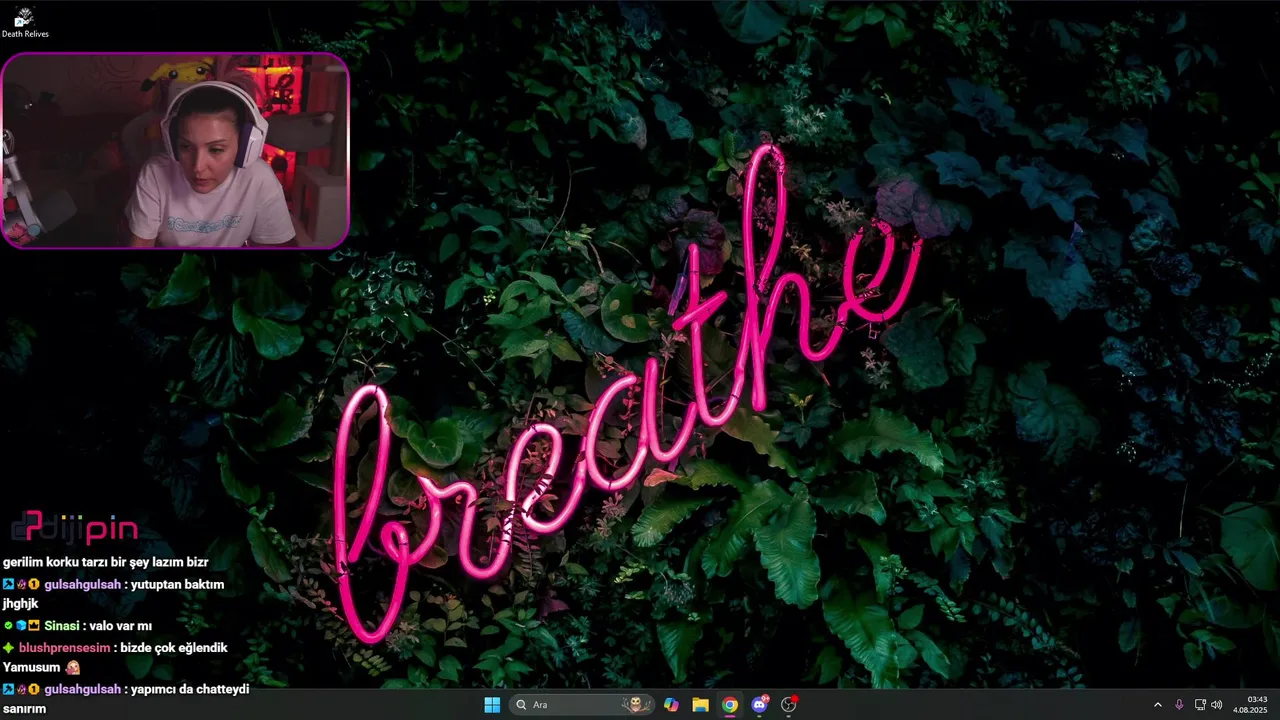Open Discord from the taskbar
This screenshot has width=1280, height=720.
pyautogui.click(x=759, y=705)
